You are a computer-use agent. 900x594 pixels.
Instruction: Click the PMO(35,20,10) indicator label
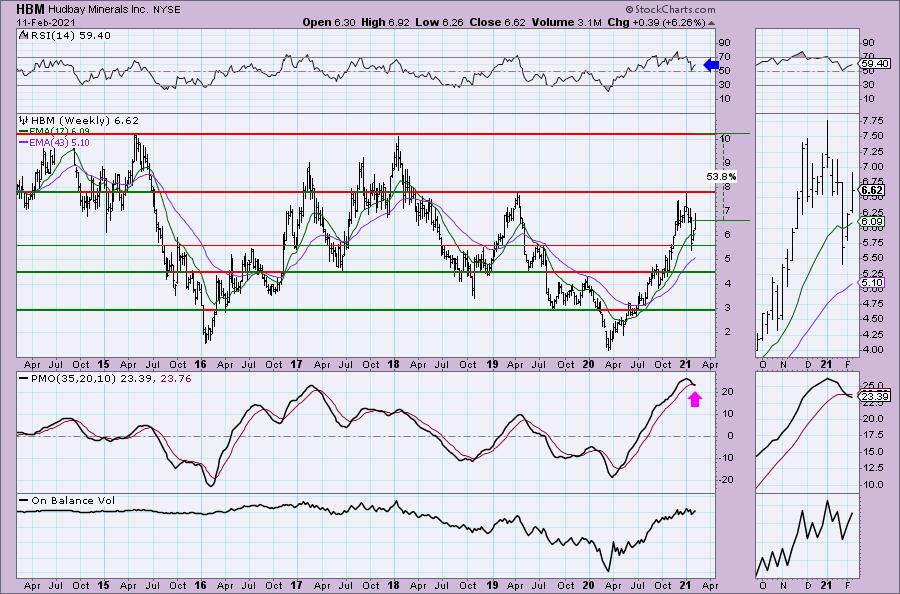click(72, 379)
